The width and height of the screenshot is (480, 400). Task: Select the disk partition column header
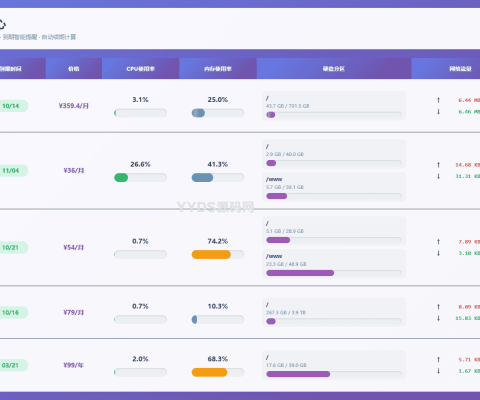click(334, 69)
